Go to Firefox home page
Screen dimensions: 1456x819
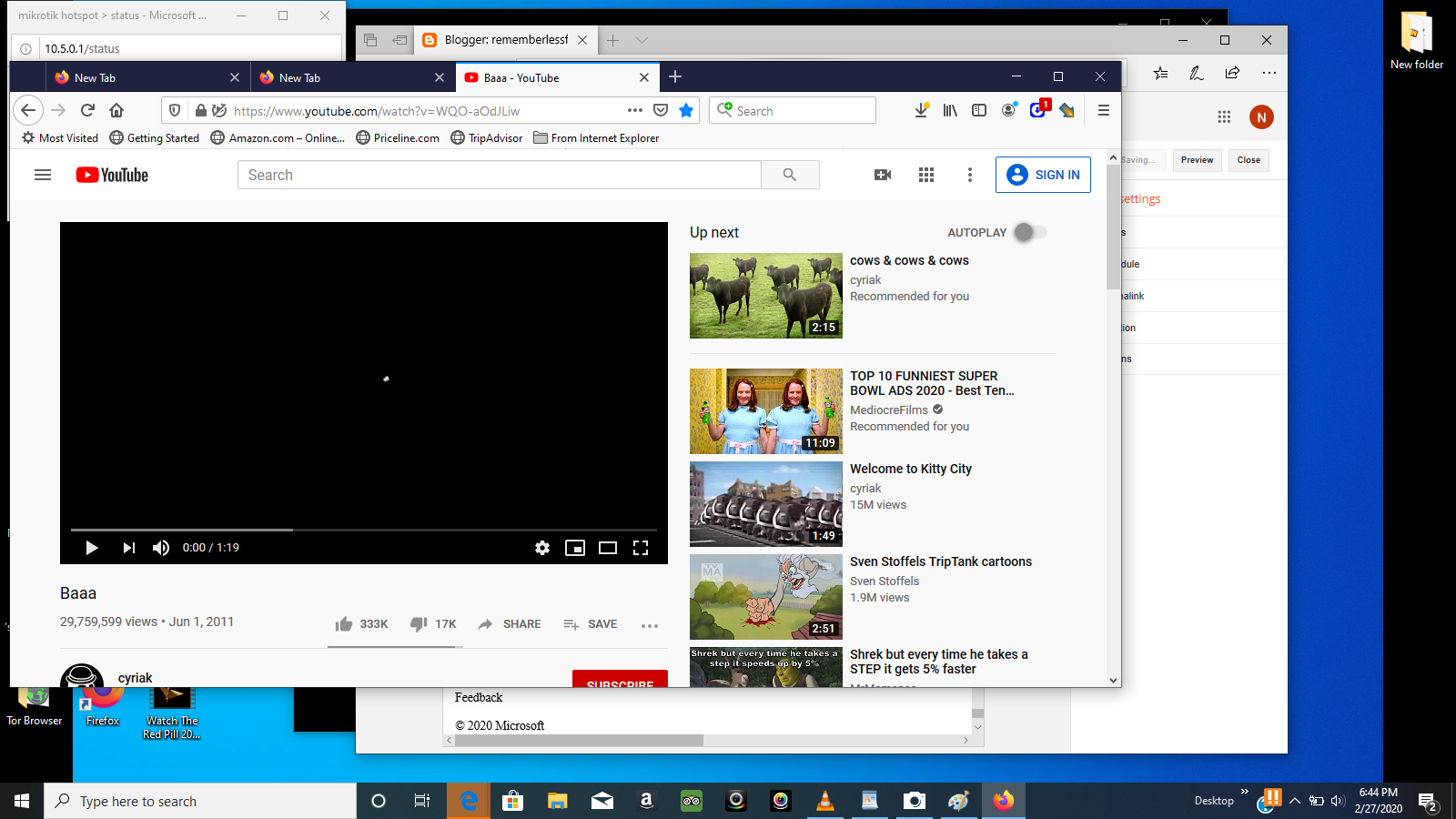[x=116, y=110]
